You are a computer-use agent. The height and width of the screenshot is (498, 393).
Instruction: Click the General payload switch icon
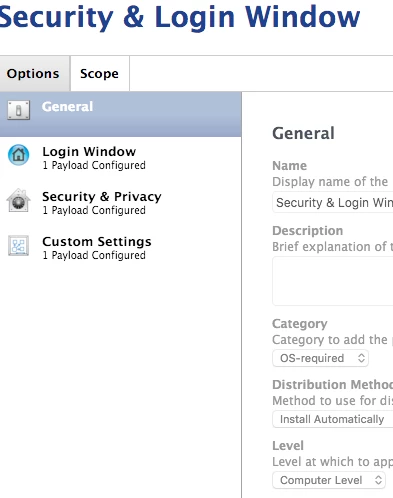(19, 110)
